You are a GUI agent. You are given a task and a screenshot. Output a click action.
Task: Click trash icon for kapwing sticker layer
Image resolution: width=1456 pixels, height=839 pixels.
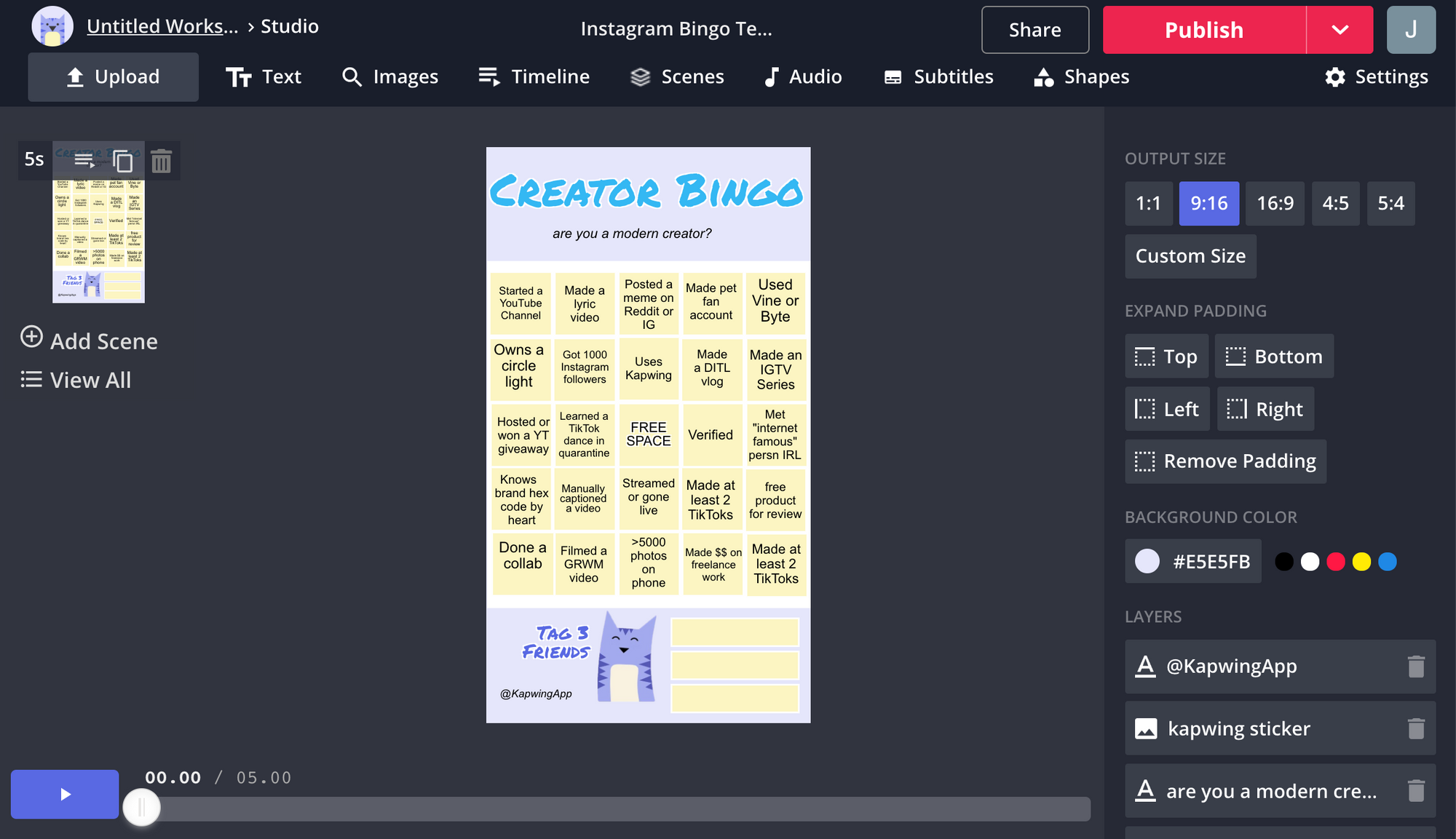[1415, 728]
